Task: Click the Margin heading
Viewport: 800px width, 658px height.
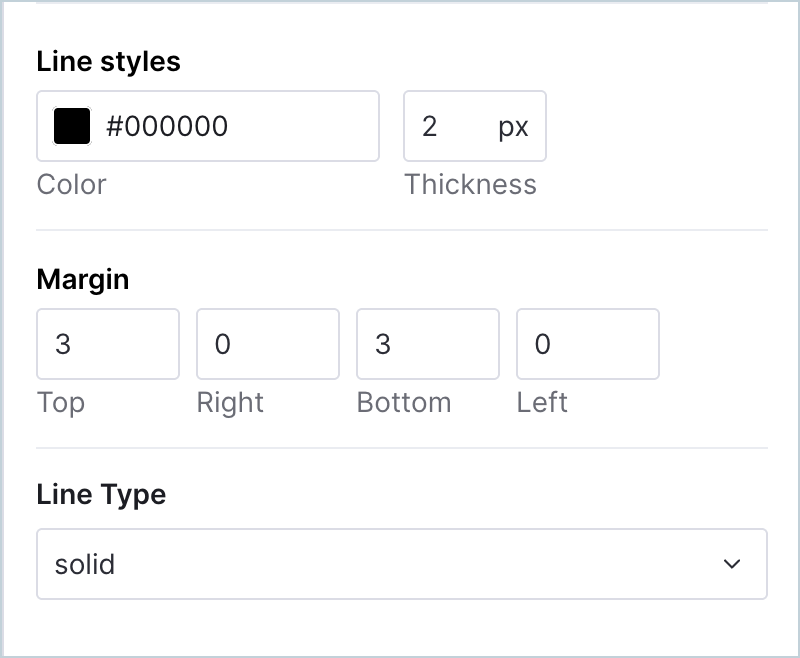Action: [83, 280]
